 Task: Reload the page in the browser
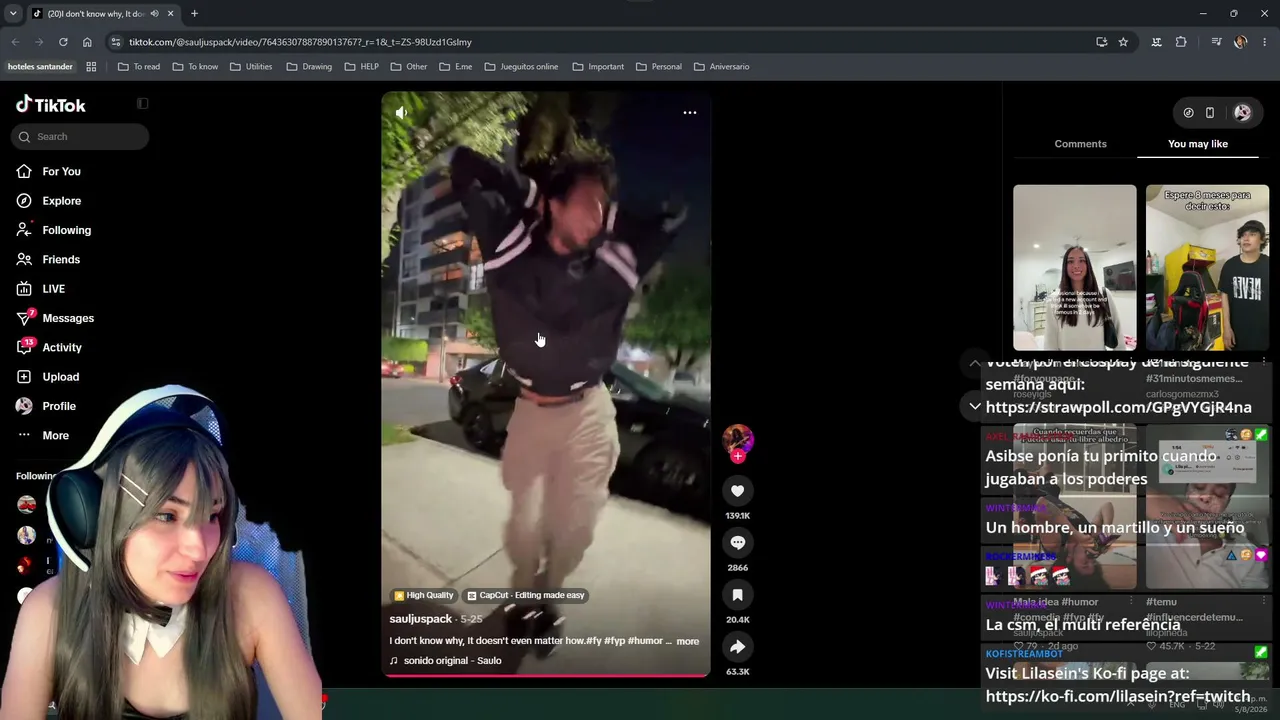tap(63, 42)
